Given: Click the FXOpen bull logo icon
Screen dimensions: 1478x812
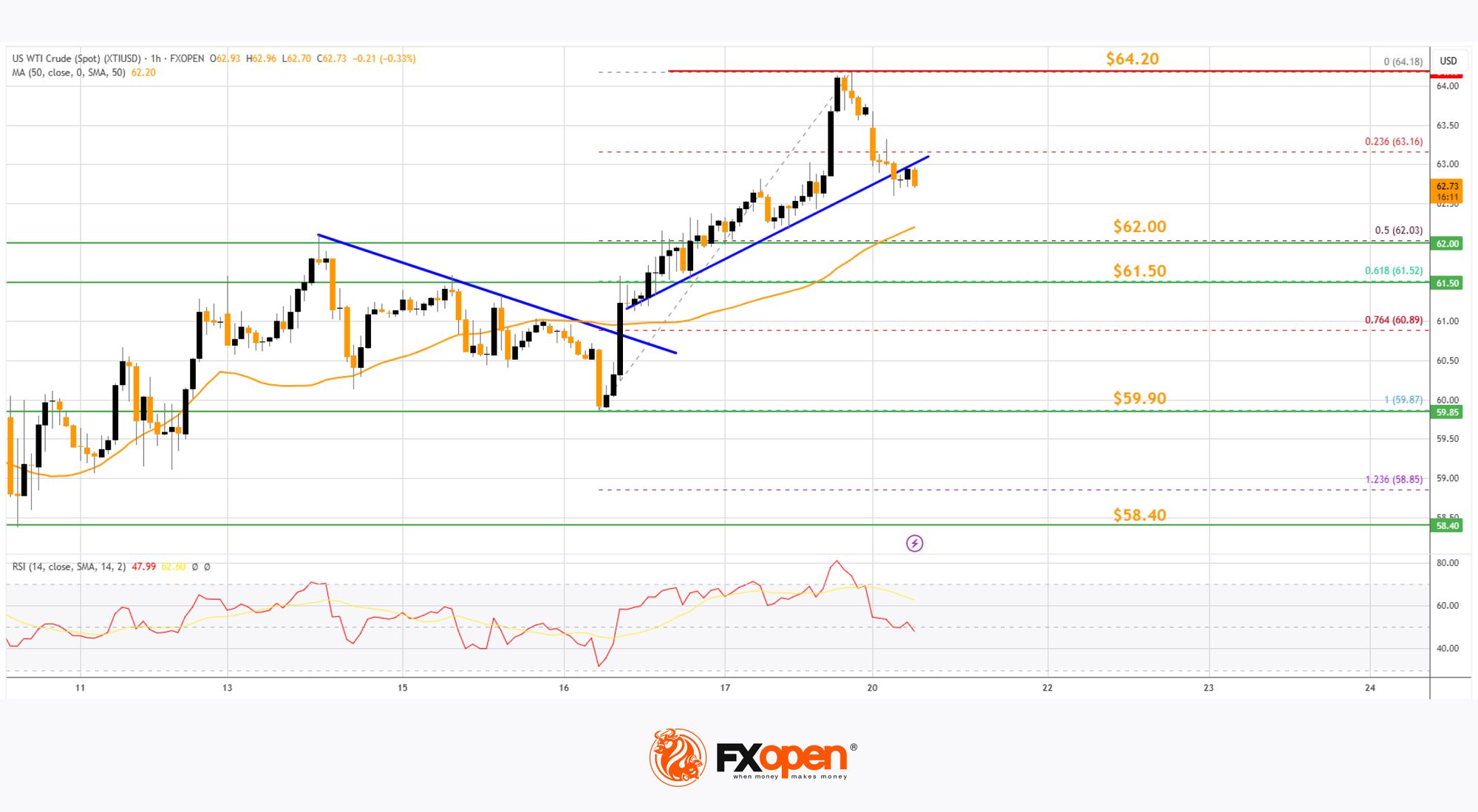Looking at the screenshot, I should click(678, 757).
